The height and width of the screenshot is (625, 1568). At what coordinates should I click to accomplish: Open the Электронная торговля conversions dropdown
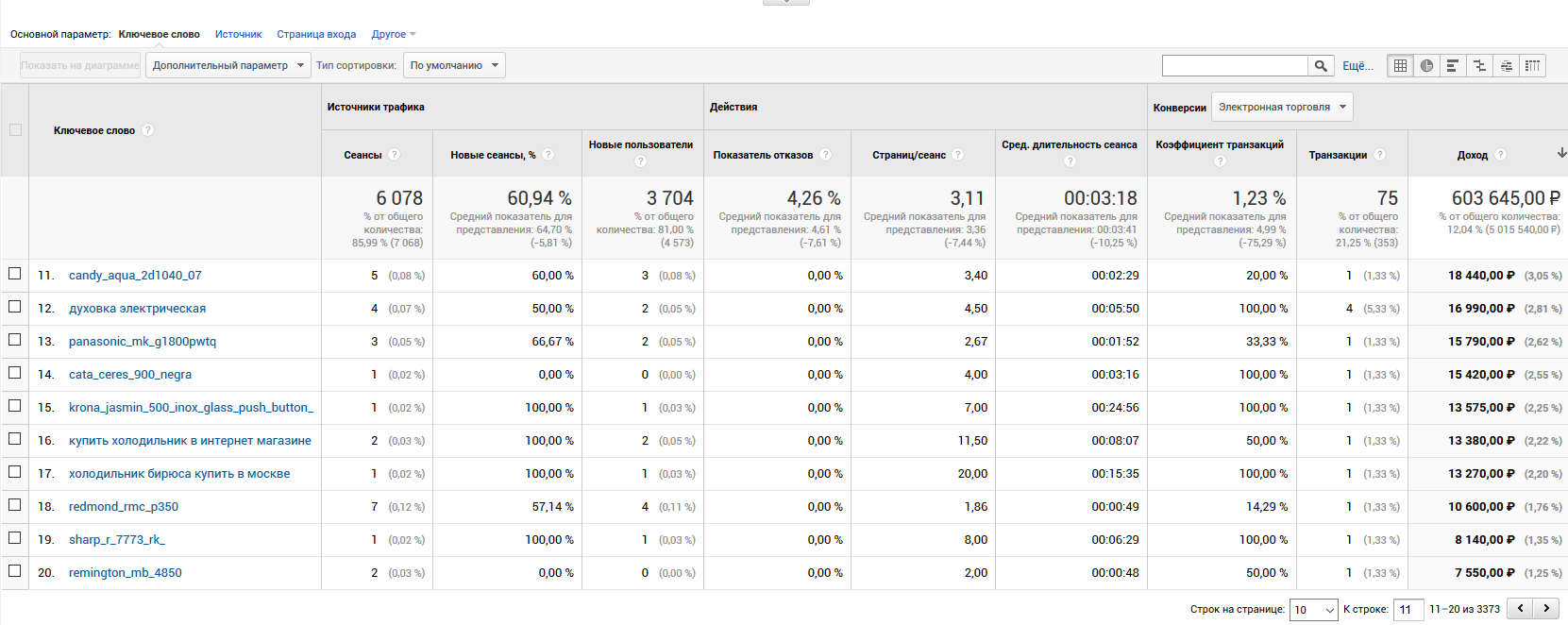[1282, 107]
